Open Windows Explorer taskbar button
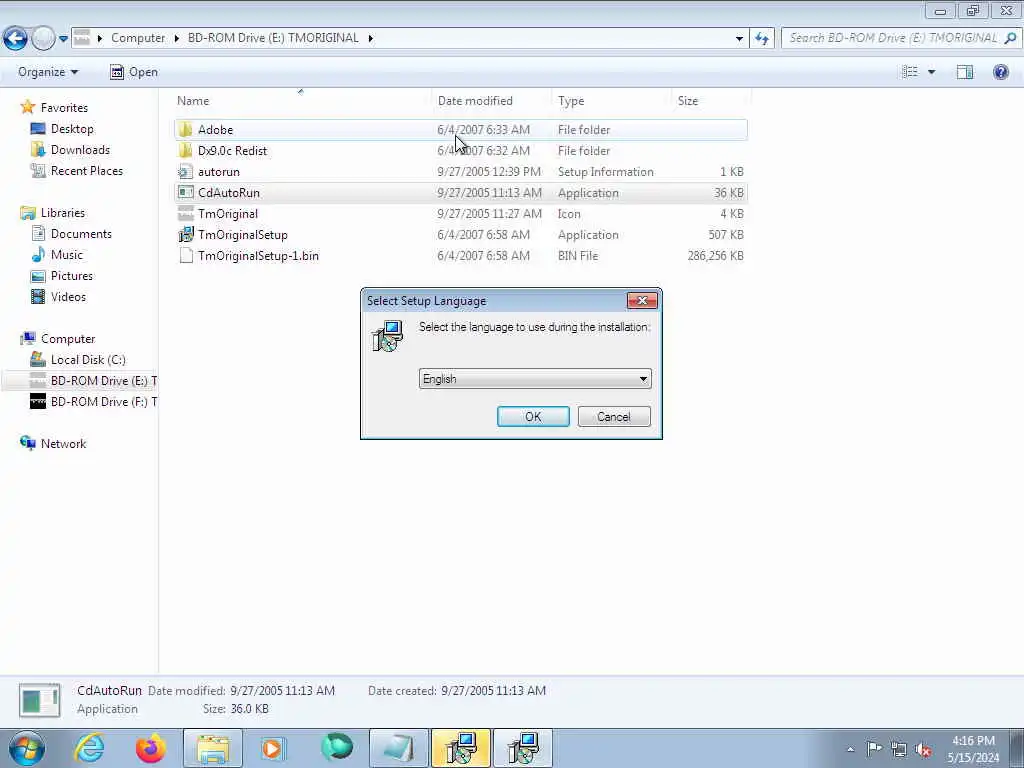 pos(213,748)
